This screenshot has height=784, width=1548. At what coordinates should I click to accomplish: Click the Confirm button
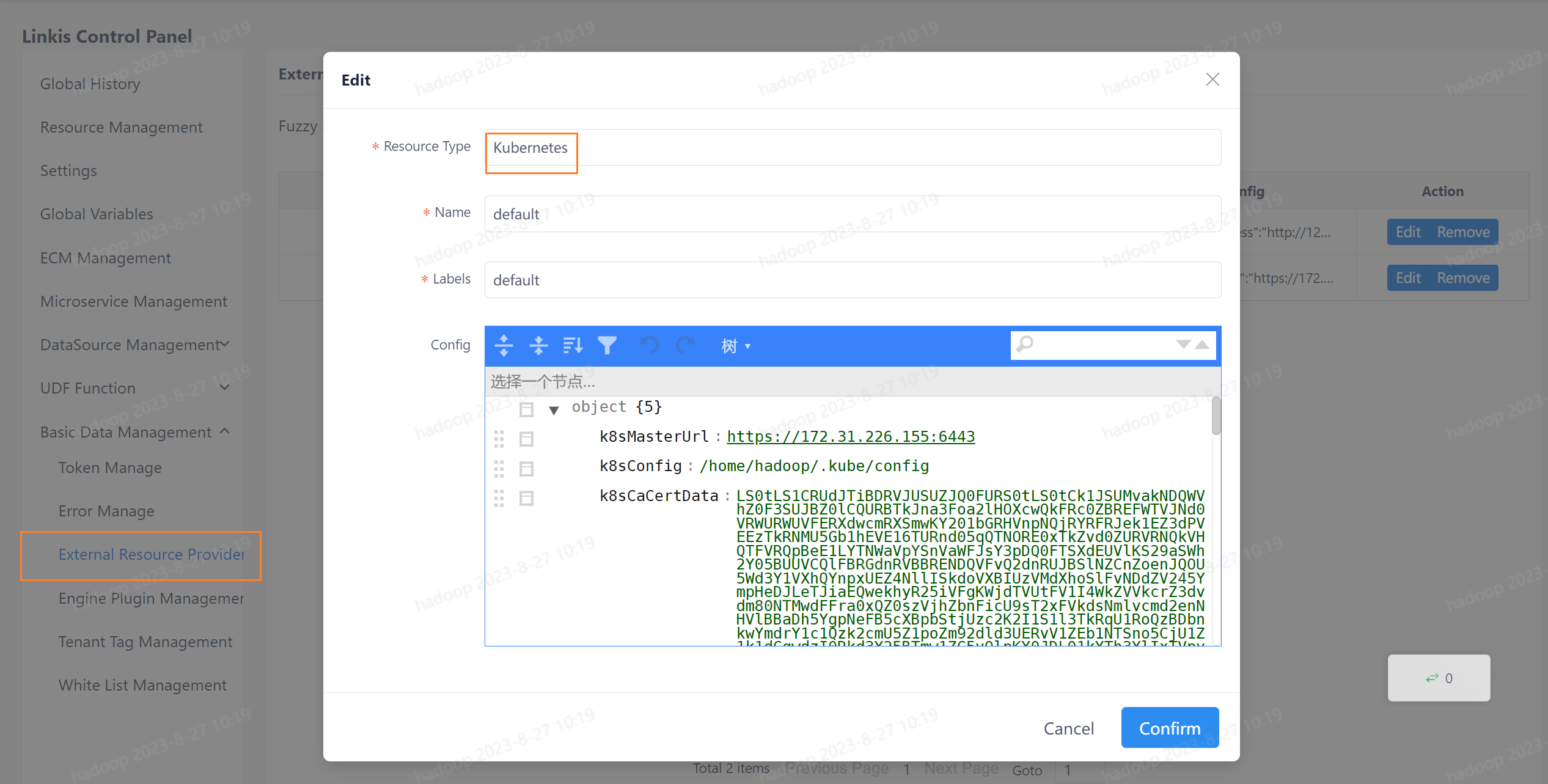pos(1169,728)
